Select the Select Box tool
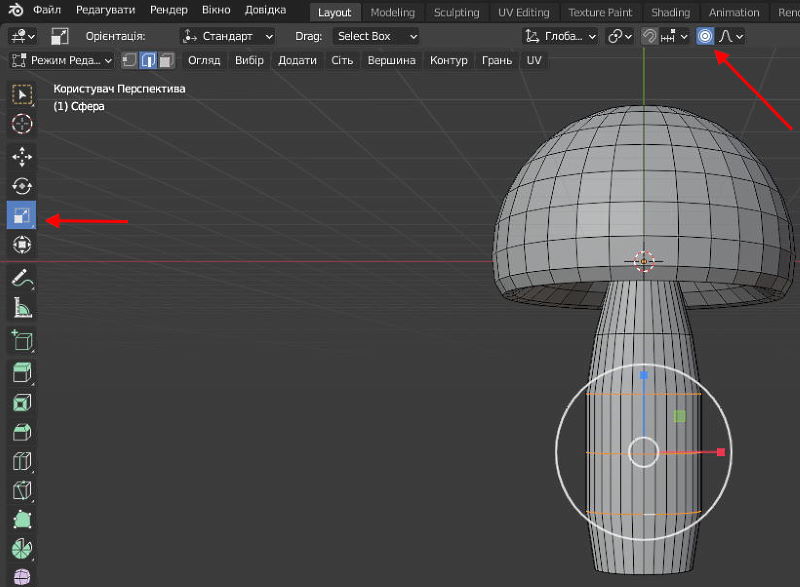The height and width of the screenshot is (587, 800). click(21, 95)
